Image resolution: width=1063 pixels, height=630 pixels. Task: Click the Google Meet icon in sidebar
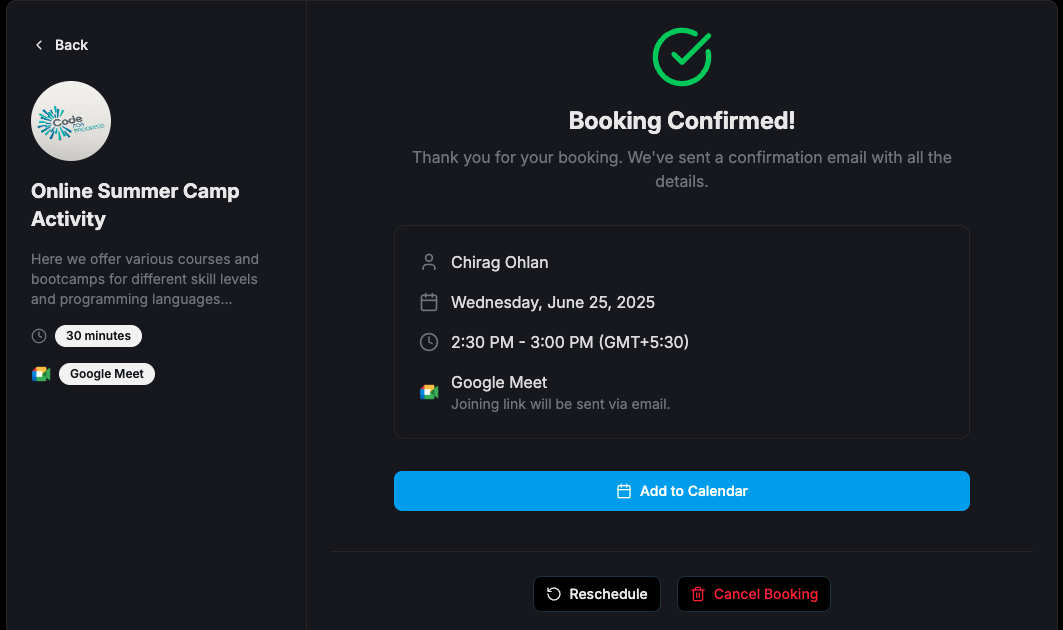coord(41,374)
